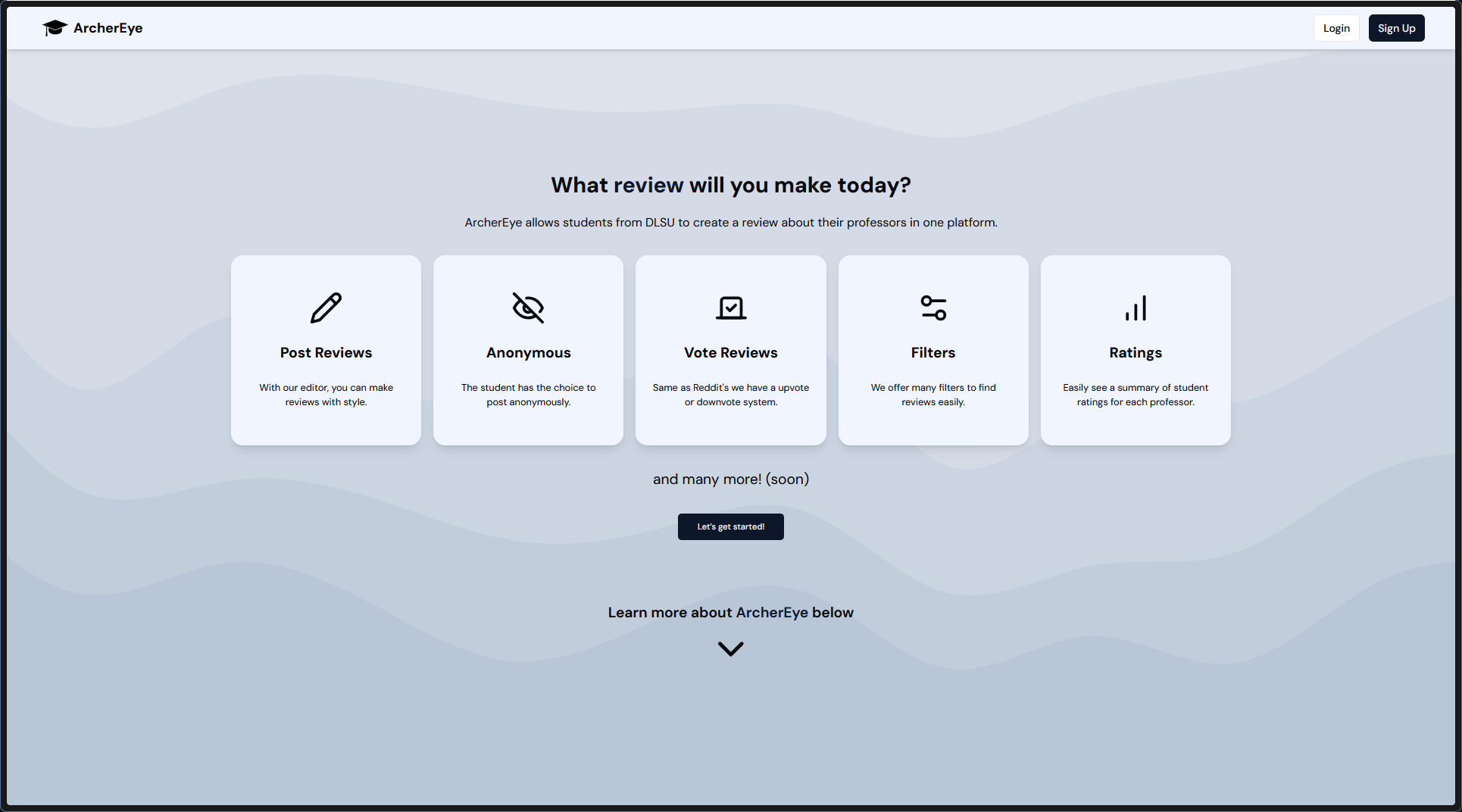Open the Filters feature card

932,350
